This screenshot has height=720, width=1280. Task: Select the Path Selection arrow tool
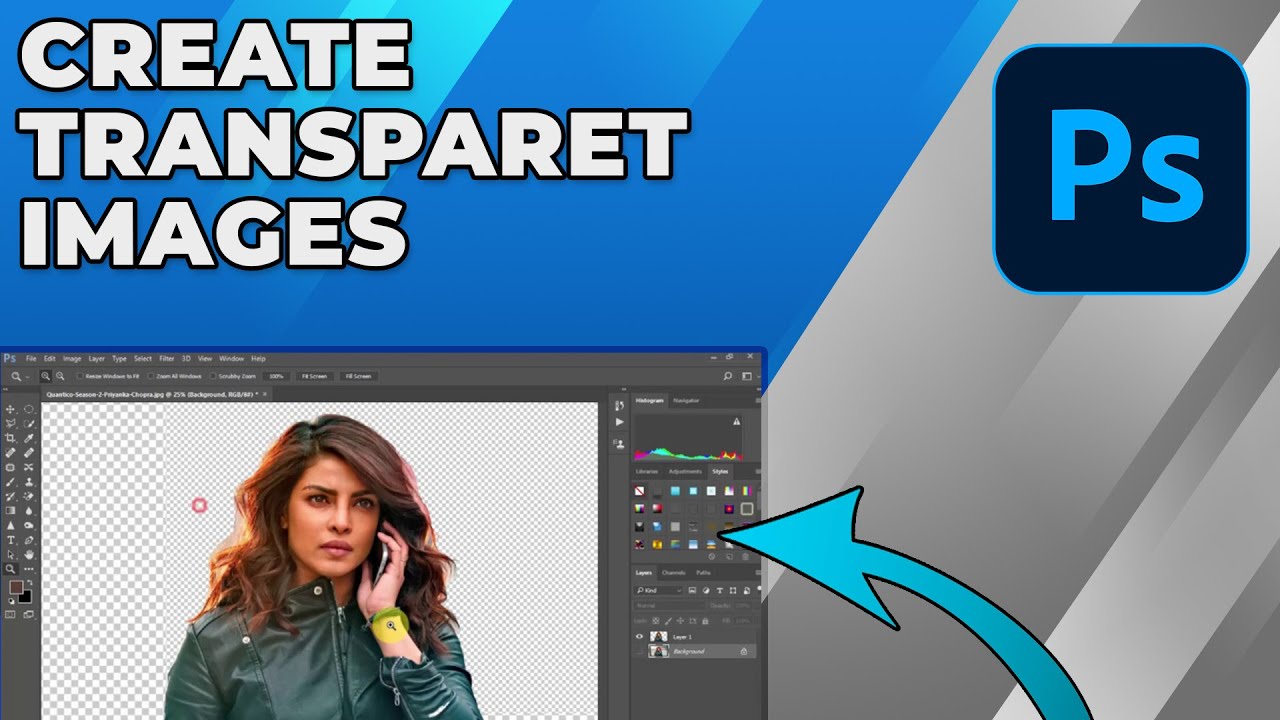(10, 554)
